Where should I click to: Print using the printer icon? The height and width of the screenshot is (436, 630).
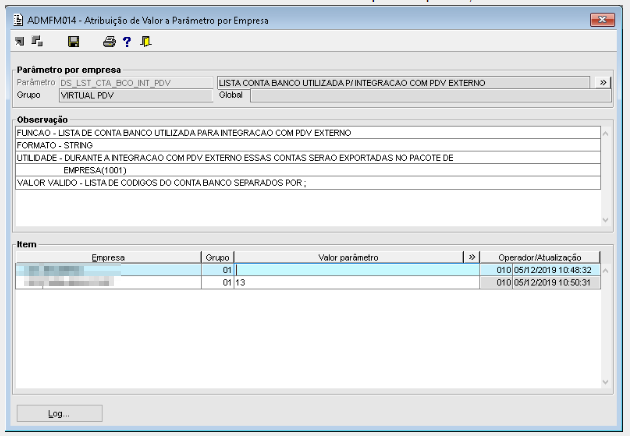click(109, 41)
